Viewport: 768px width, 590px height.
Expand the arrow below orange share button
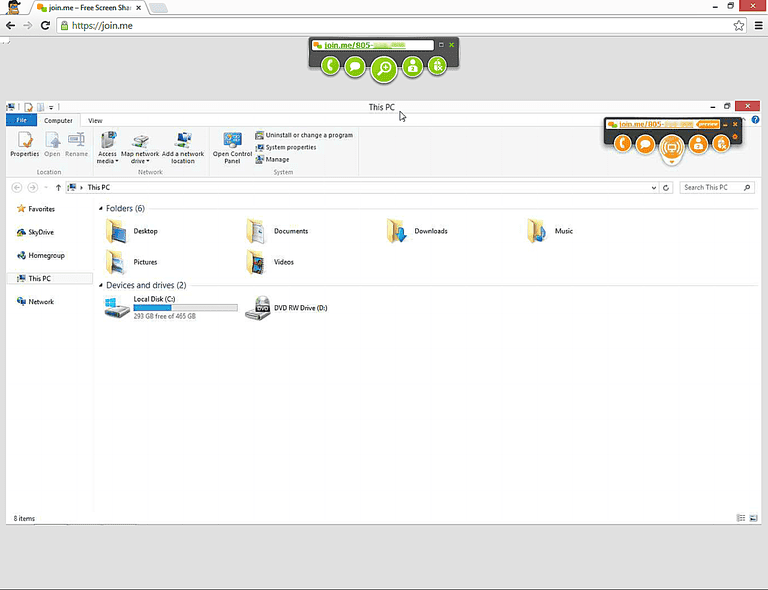672,162
